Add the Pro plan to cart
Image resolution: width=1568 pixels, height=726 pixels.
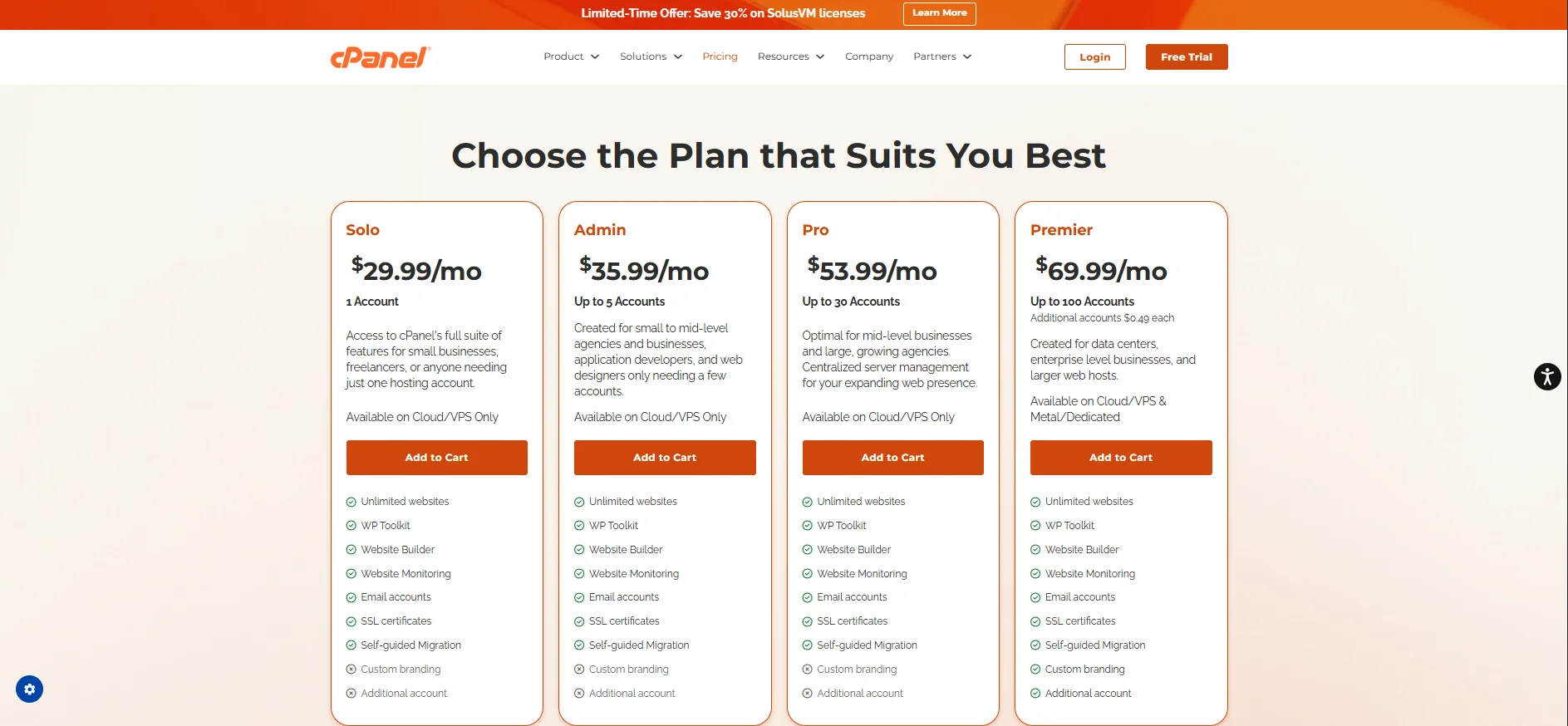pos(892,458)
